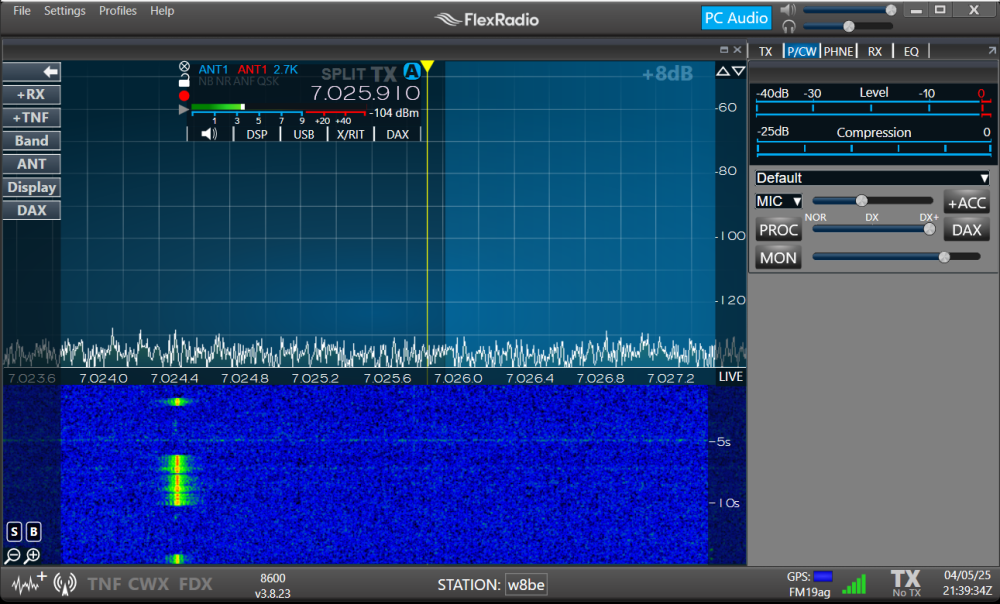Open the Display settings menu
1000x604 pixels.
(x=32, y=188)
